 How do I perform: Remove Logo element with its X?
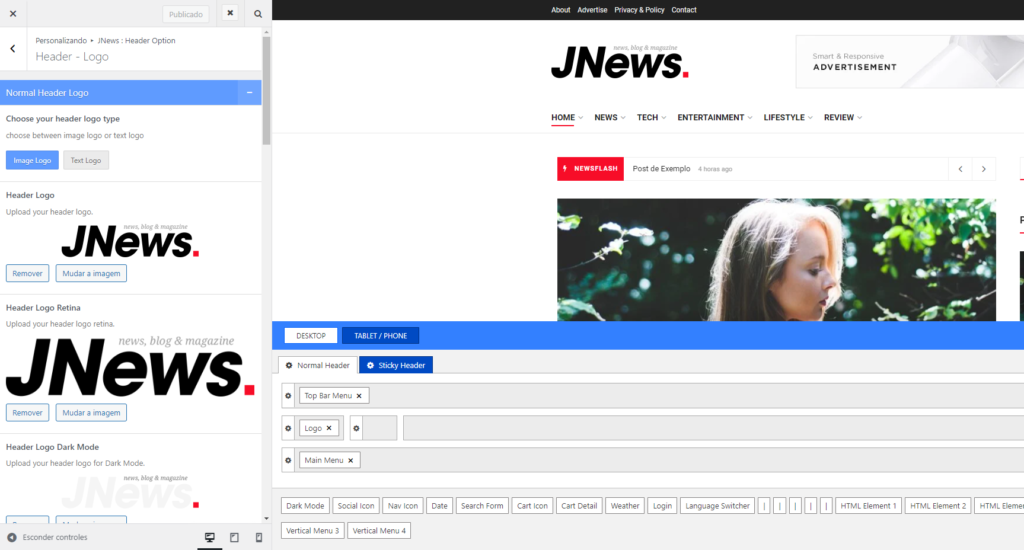pos(329,429)
